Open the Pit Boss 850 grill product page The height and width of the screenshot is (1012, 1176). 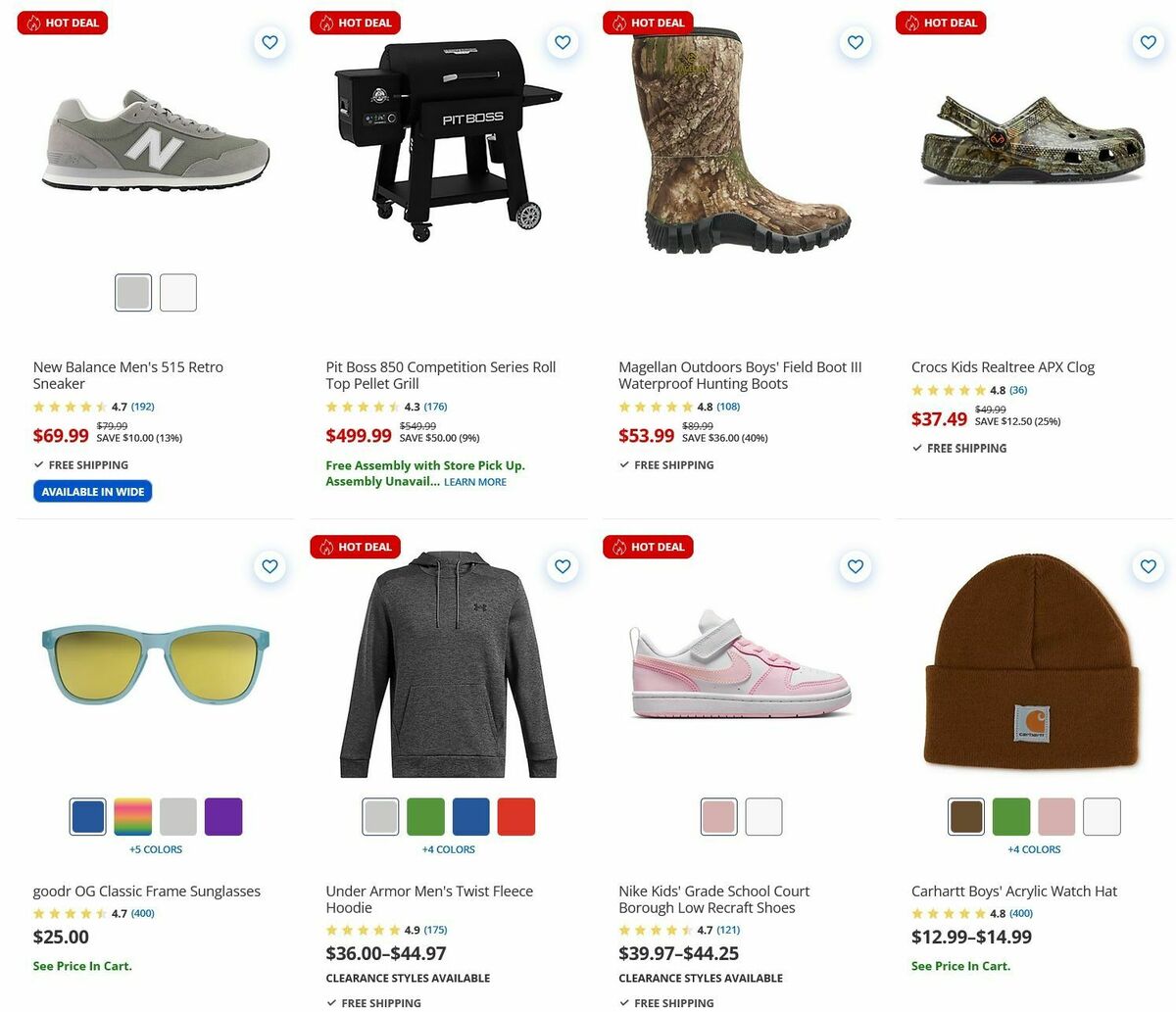[440, 375]
